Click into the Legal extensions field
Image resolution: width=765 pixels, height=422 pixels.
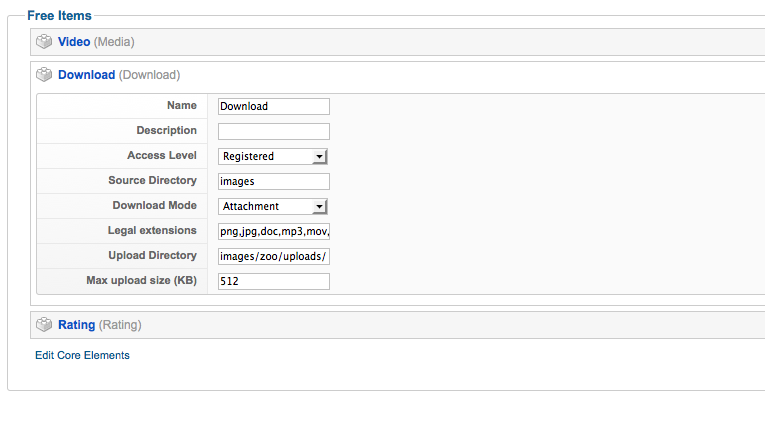[x=274, y=231]
